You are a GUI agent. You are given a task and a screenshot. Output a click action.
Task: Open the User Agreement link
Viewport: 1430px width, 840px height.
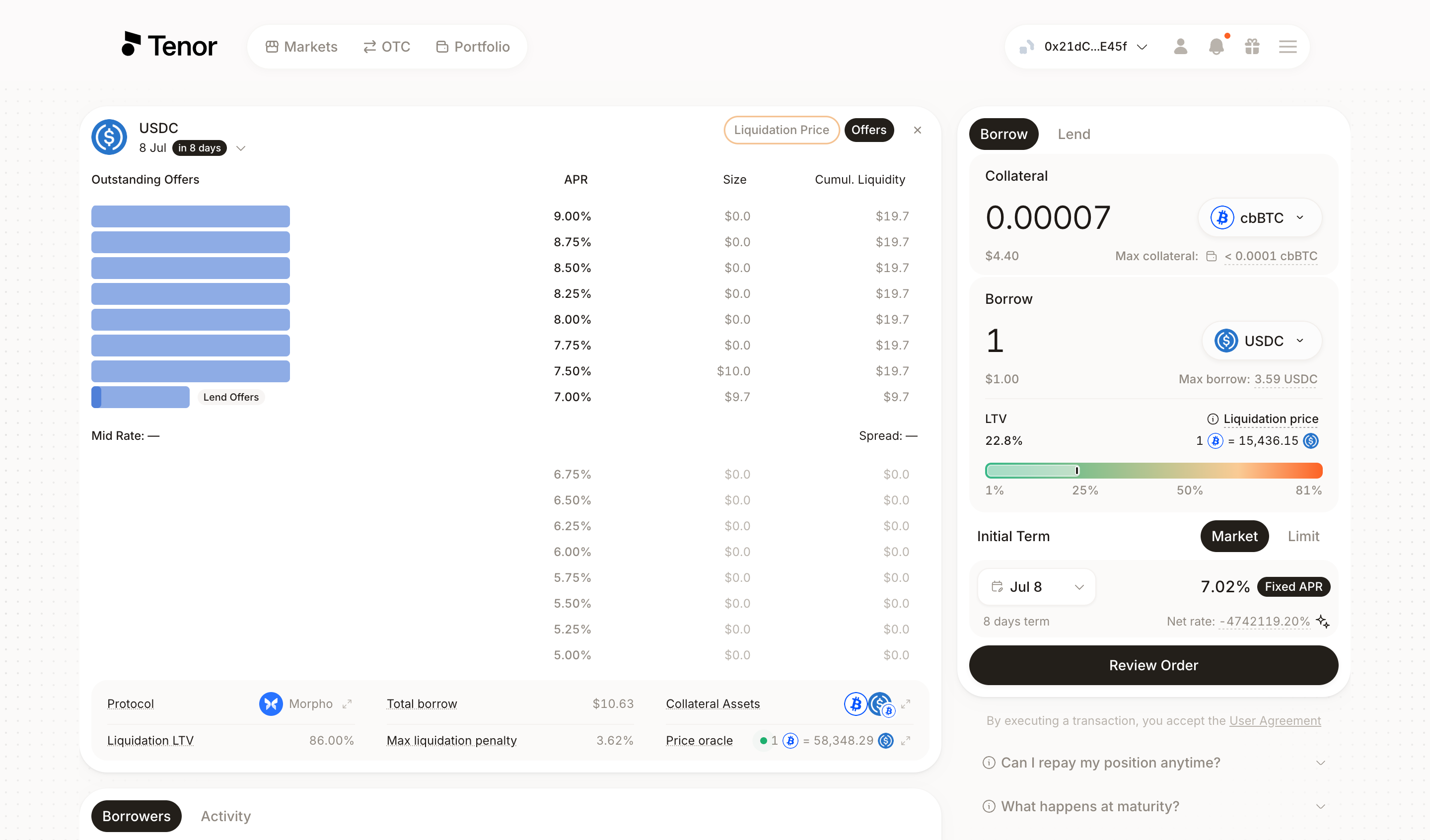pyautogui.click(x=1275, y=720)
